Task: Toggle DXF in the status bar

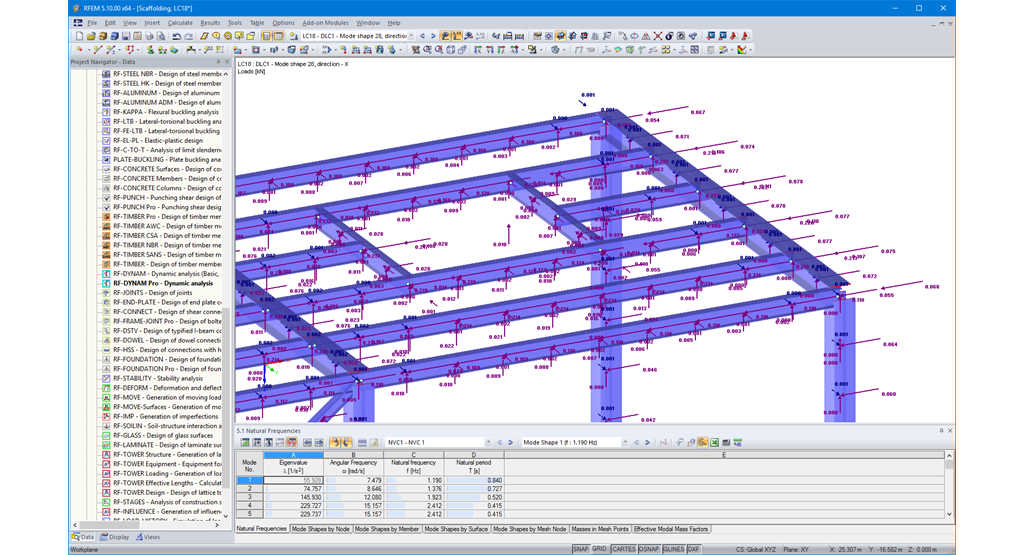Action: pos(694,549)
